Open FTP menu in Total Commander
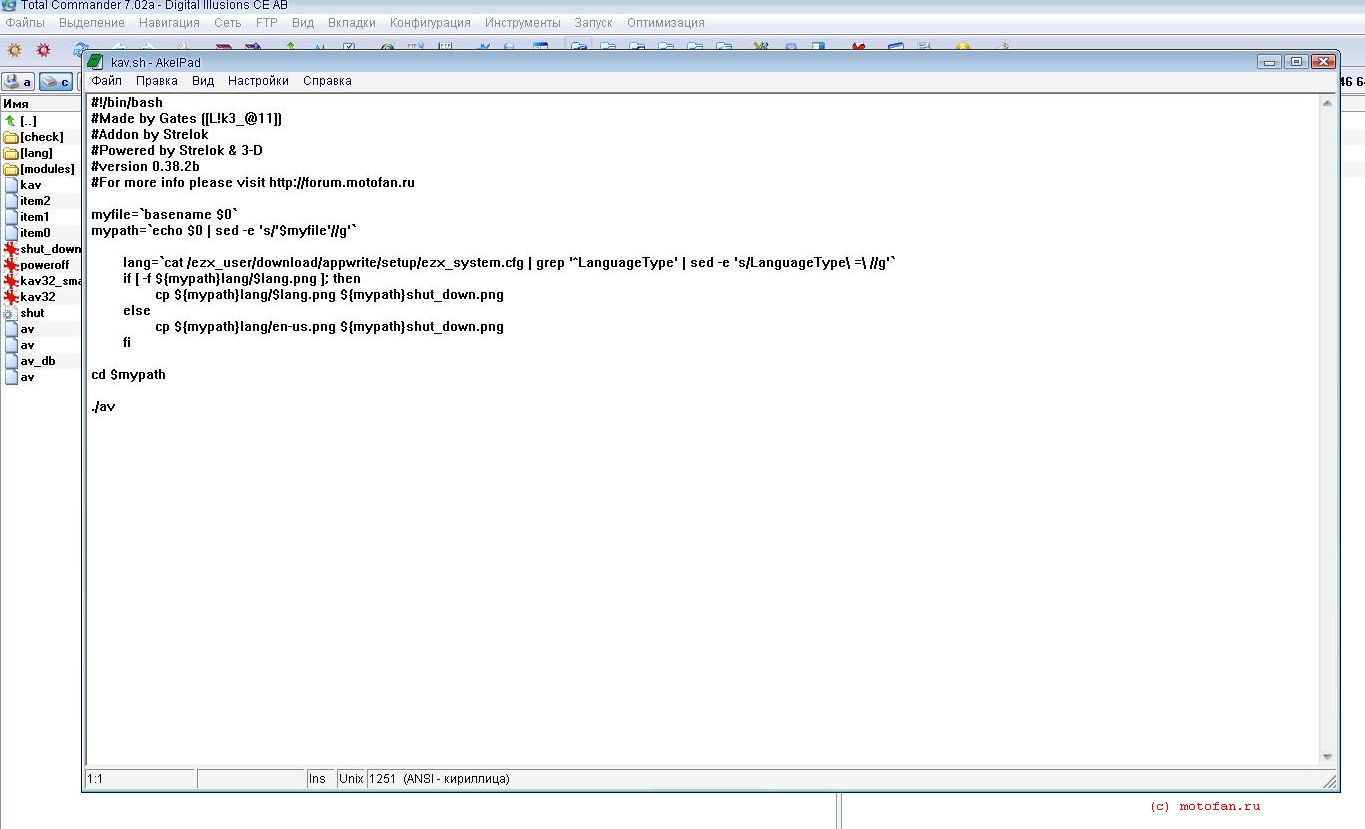Image resolution: width=1365 pixels, height=829 pixels. tap(266, 22)
